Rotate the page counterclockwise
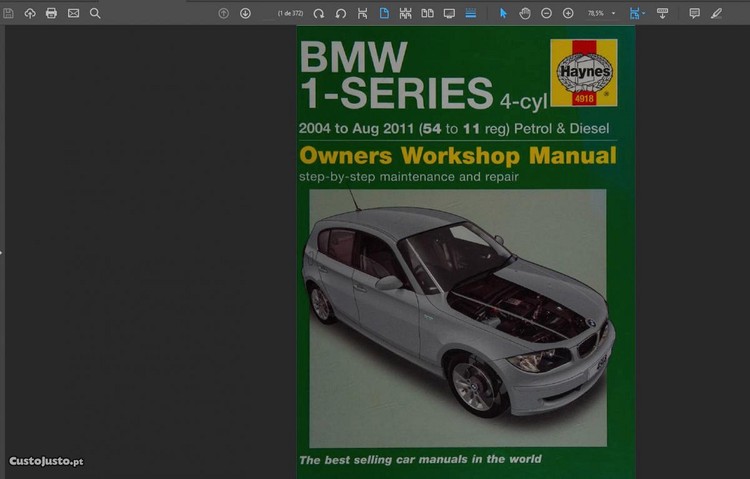Image resolution: width=750 pixels, height=479 pixels. point(341,13)
